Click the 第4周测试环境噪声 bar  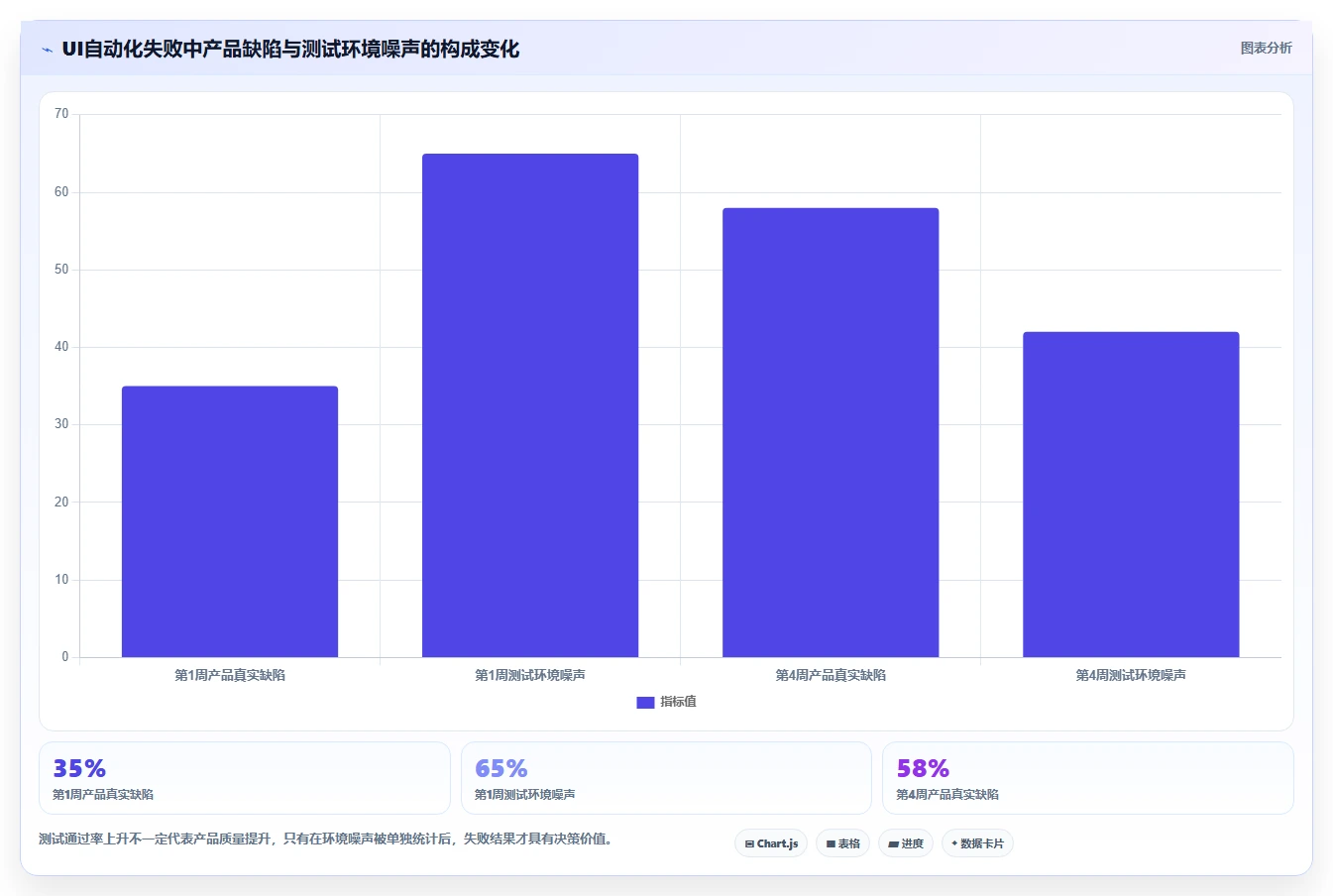(1131, 495)
